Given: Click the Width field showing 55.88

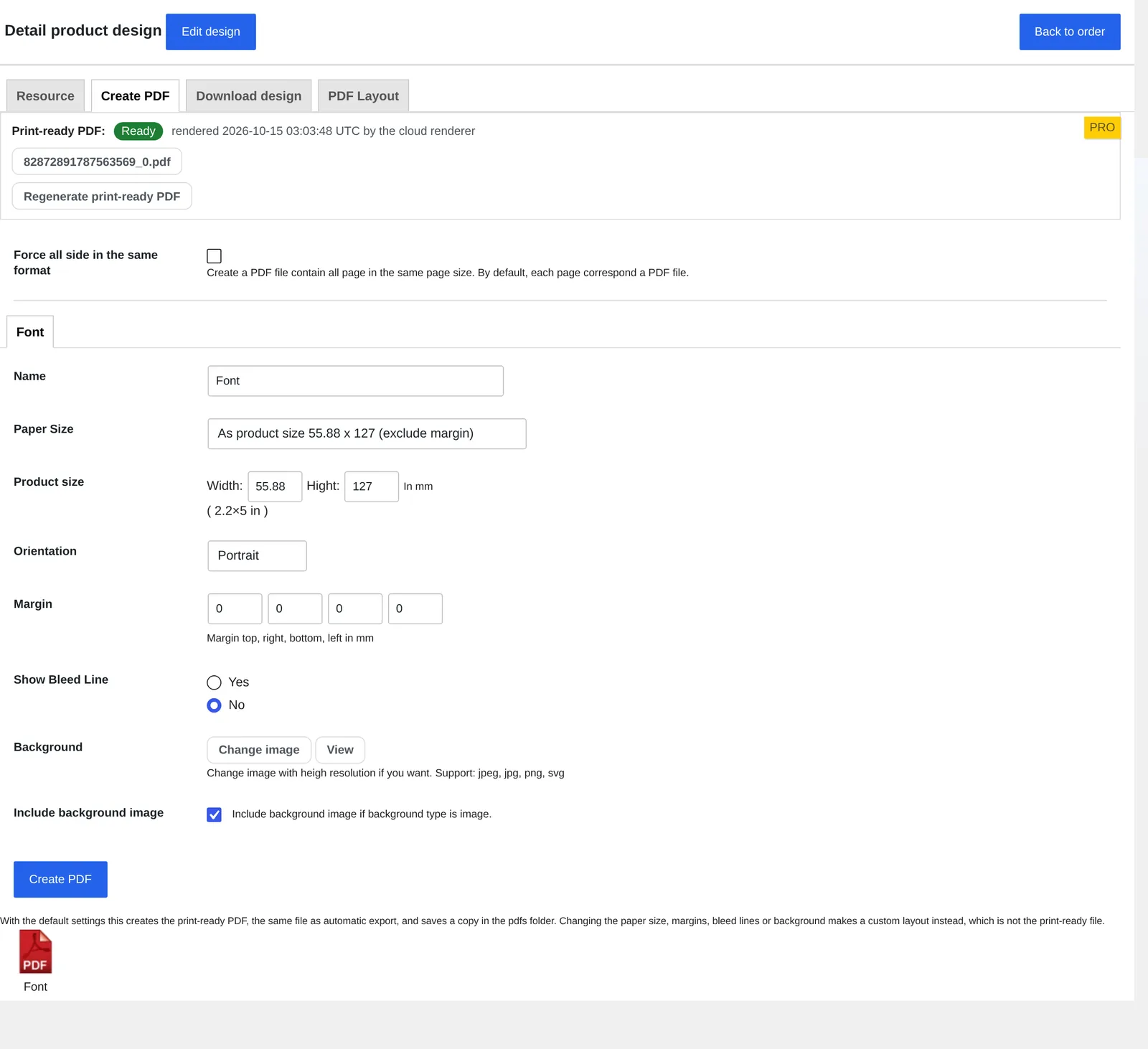Looking at the screenshot, I should pos(275,486).
